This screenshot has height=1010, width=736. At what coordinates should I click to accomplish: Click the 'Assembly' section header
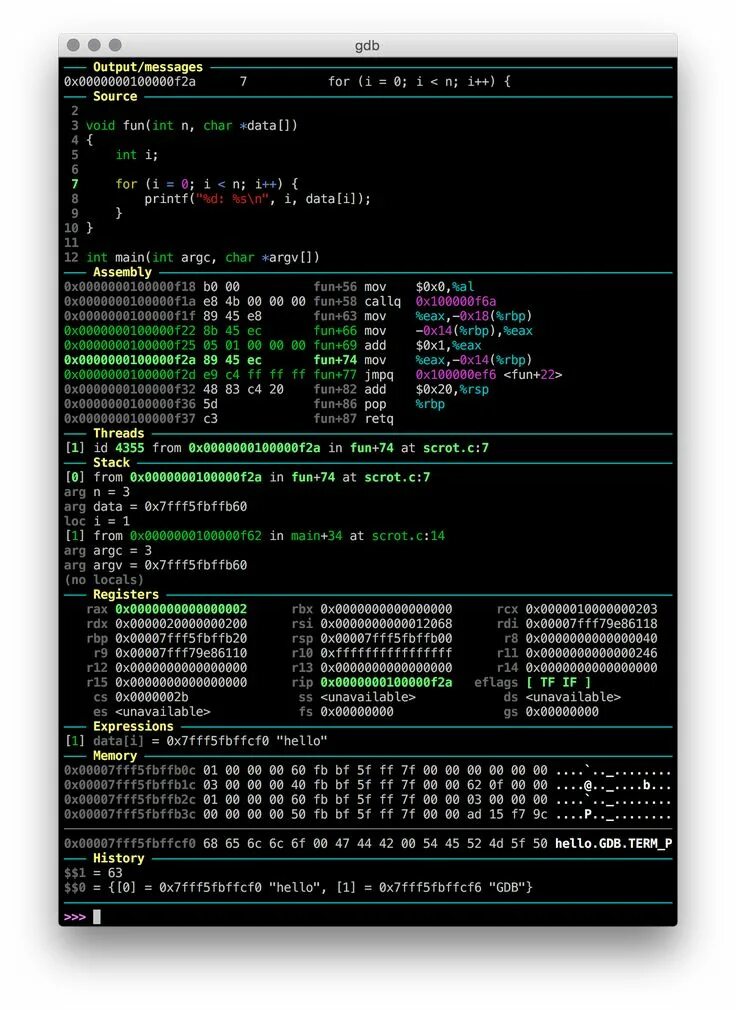(122, 272)
